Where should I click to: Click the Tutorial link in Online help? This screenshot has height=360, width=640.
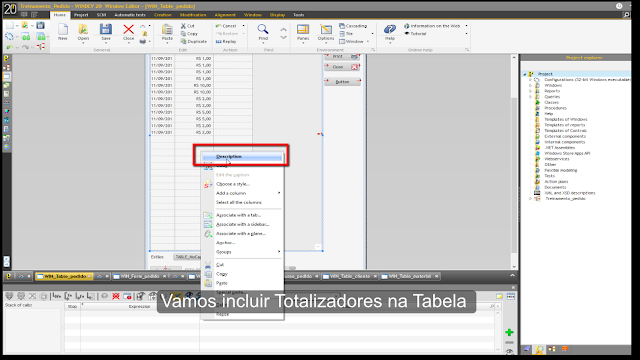(415, 33)
